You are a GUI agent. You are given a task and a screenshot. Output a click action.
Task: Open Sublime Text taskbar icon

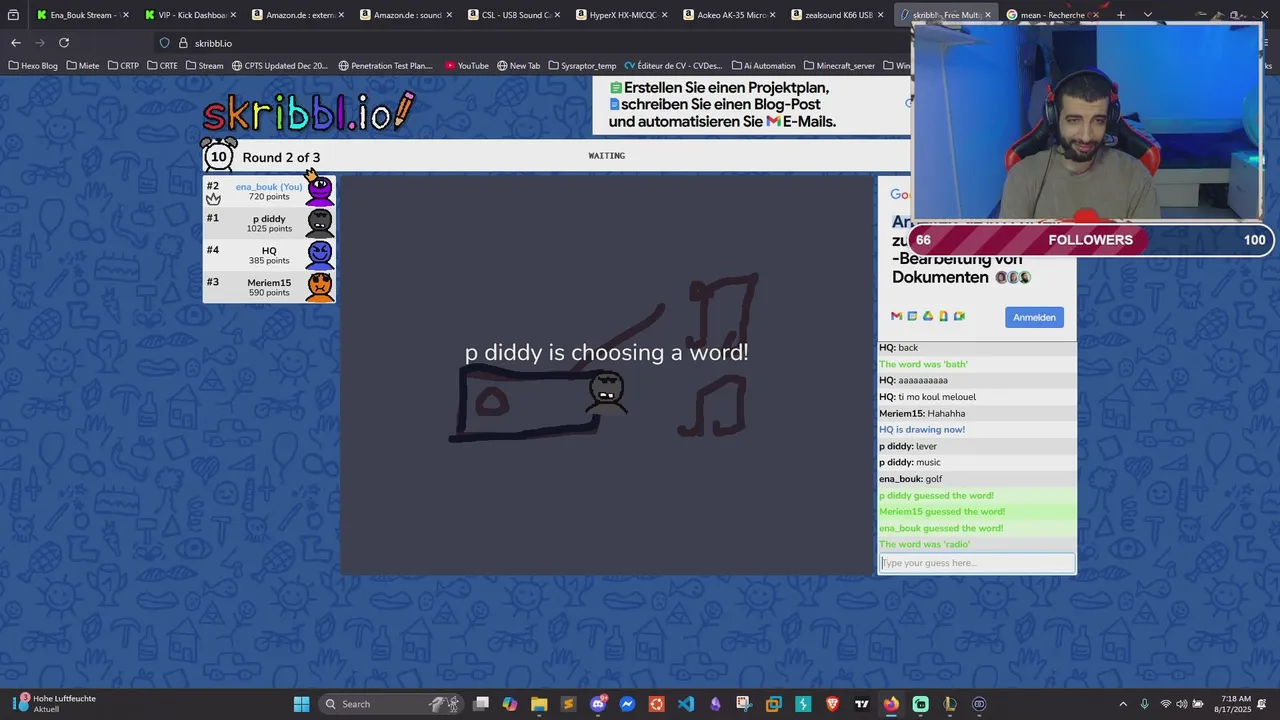[569, 704]
